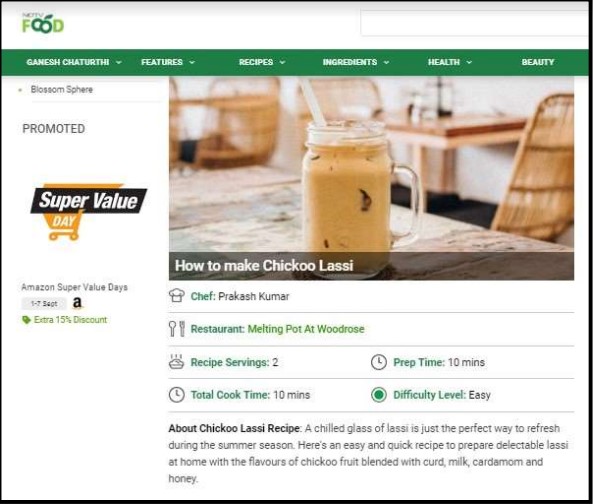Viewport: 593px width, 504px height.
Task: Select the Difficulty Level green radio indicator
Action: pyautogui.click(x=379, y=395)
